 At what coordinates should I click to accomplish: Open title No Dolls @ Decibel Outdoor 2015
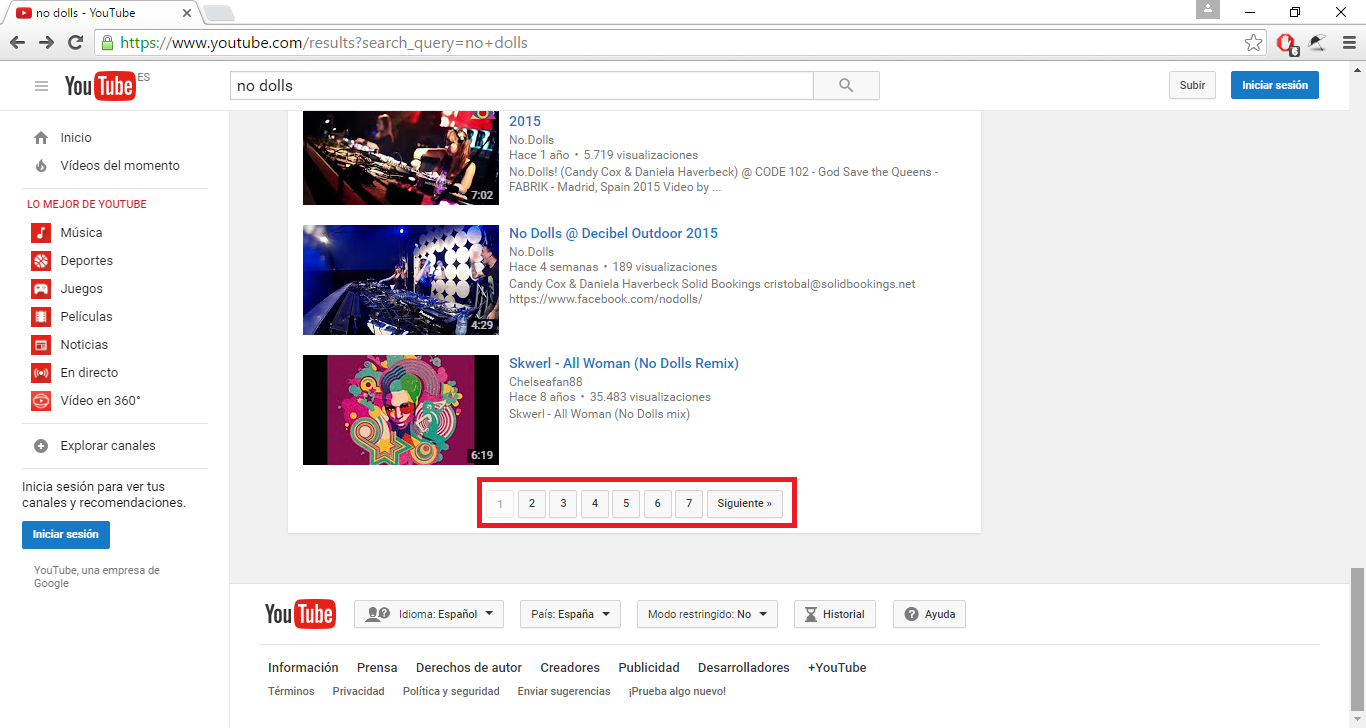pyautogui.click(x=613, y=233)
